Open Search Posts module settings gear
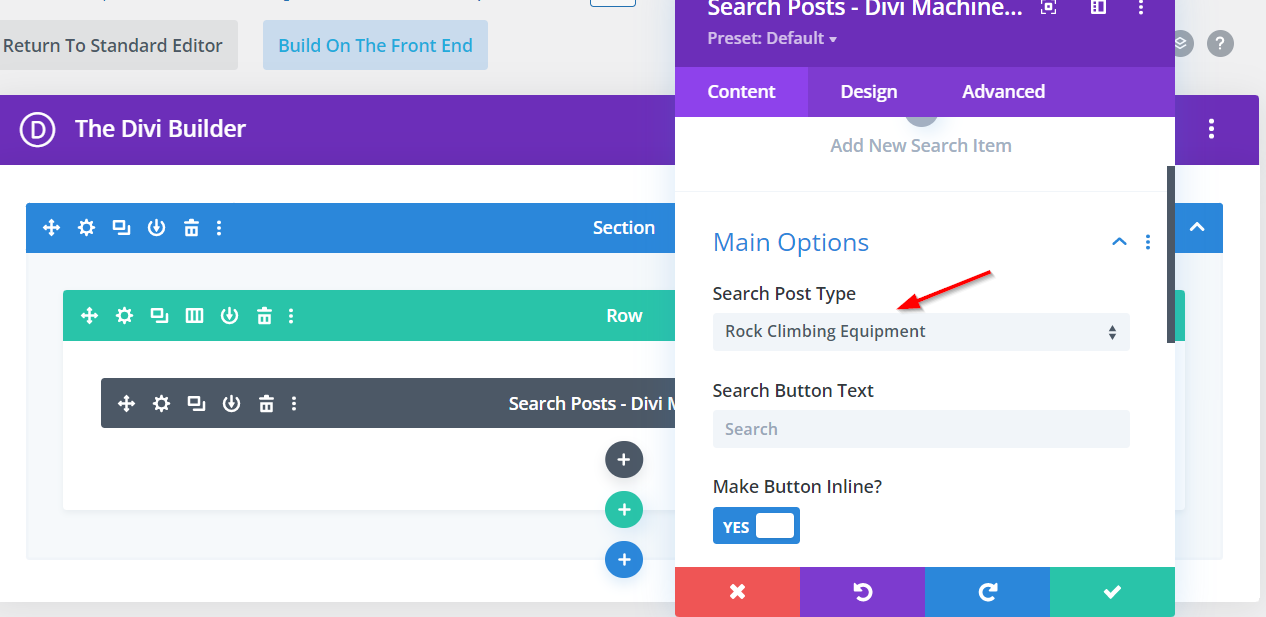This screenshot has height=617, width=1266. (161, 404)
